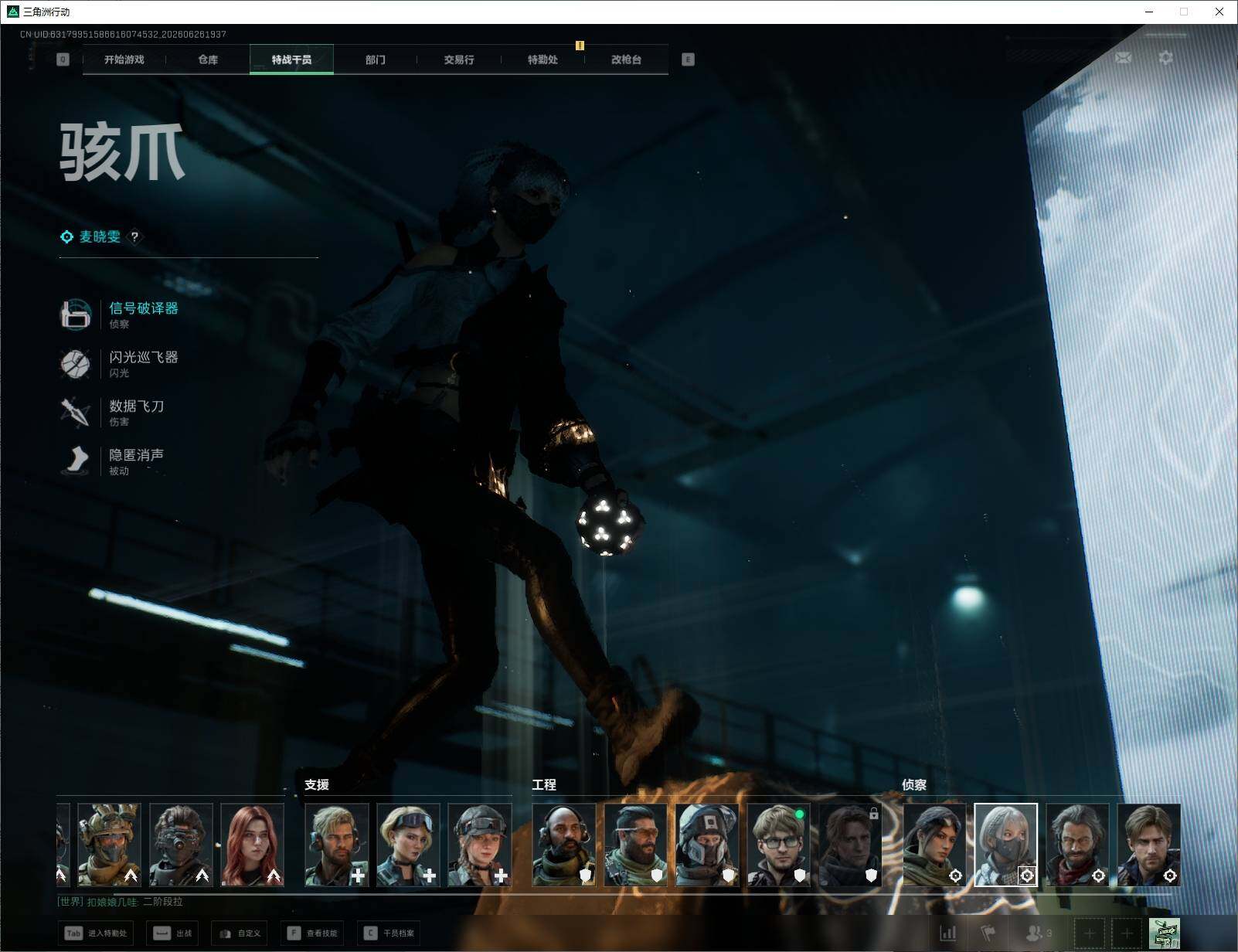Click the yellow notification badge above 特勤处
Viewport: 1238px width, 952px height.
pyautogui.click(x=580, y=46)
